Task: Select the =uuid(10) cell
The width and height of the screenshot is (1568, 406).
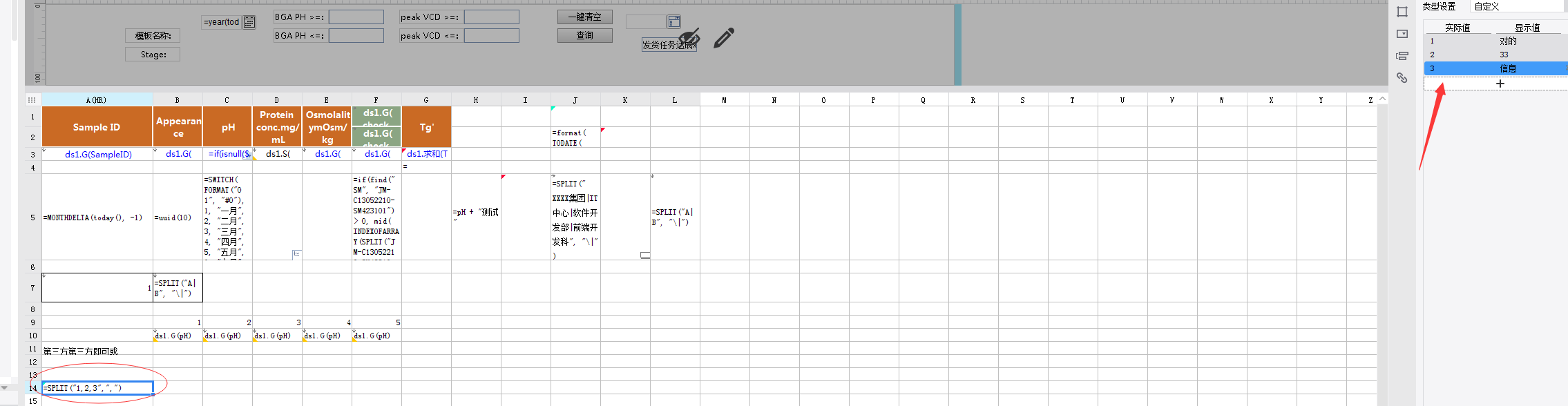Action: pos(178,217)
